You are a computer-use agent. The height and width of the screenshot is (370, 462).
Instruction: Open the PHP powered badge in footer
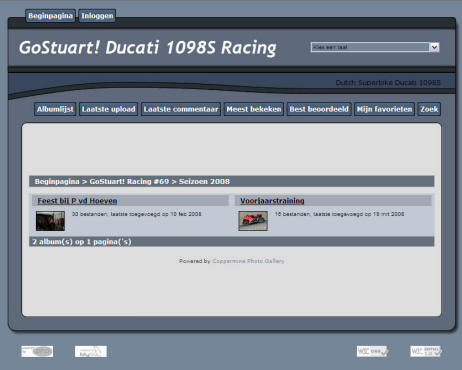point(37,351)
